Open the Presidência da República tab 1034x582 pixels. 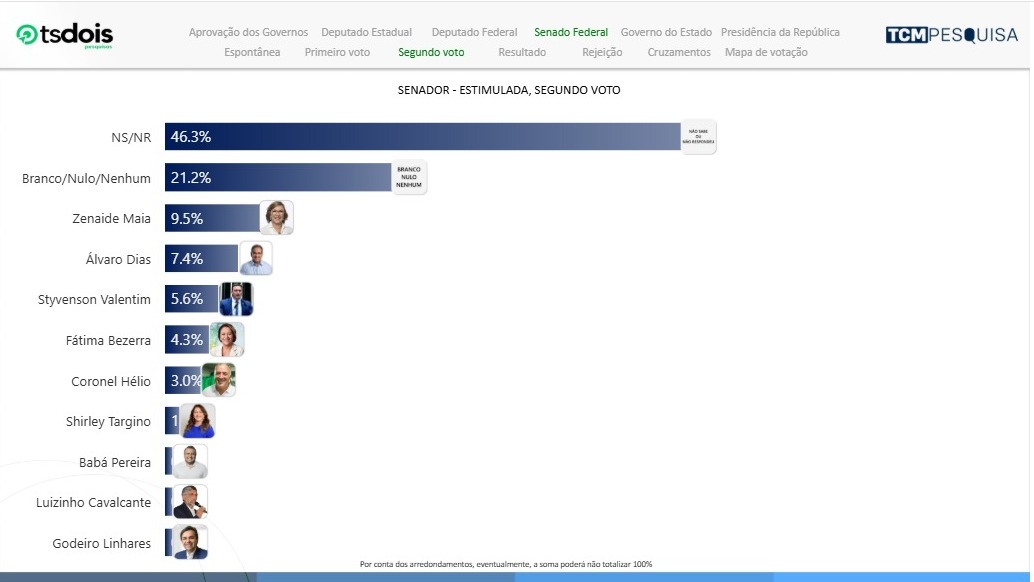780,32
